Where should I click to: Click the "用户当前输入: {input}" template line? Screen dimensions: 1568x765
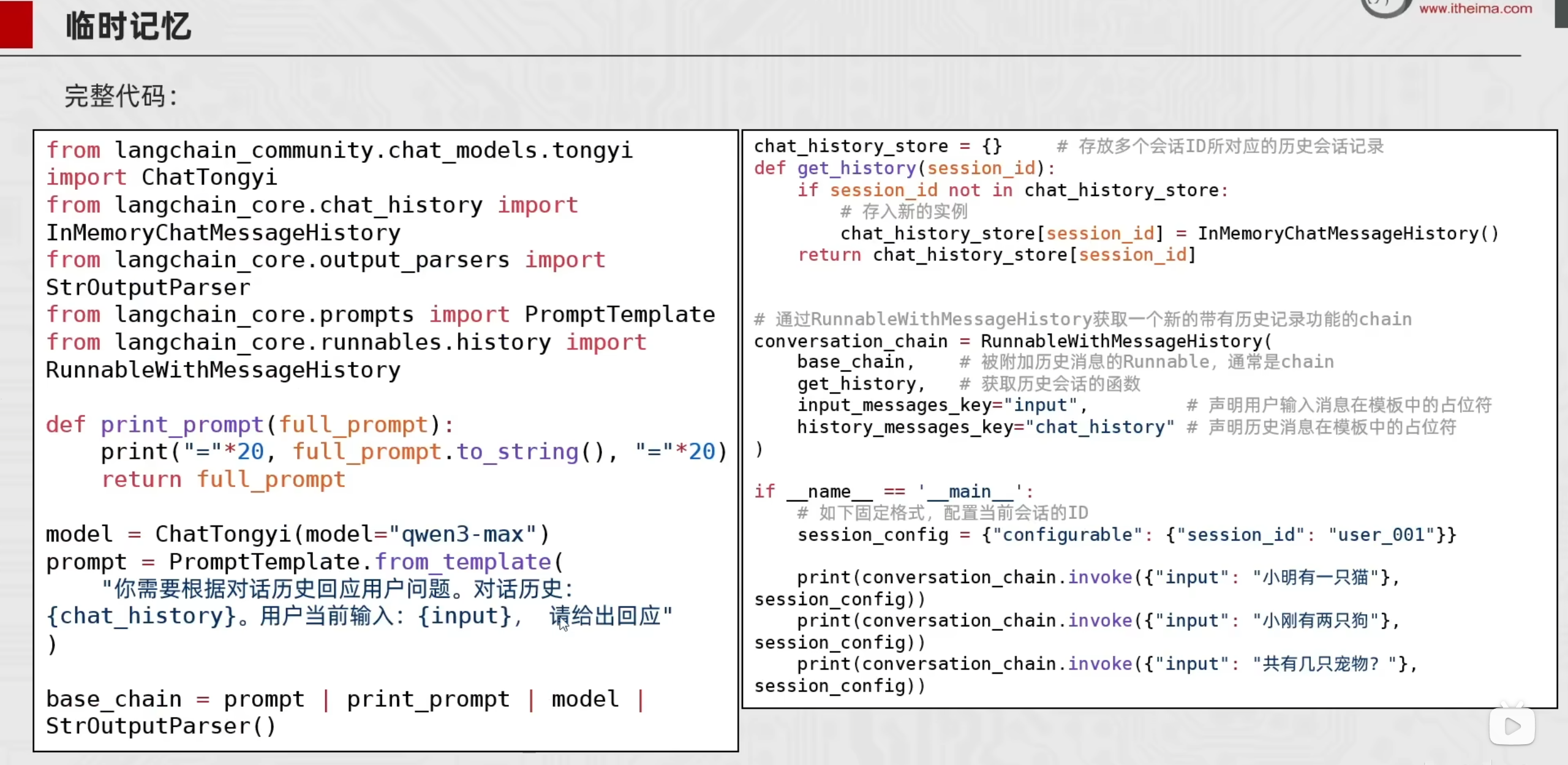coord(360,616)
